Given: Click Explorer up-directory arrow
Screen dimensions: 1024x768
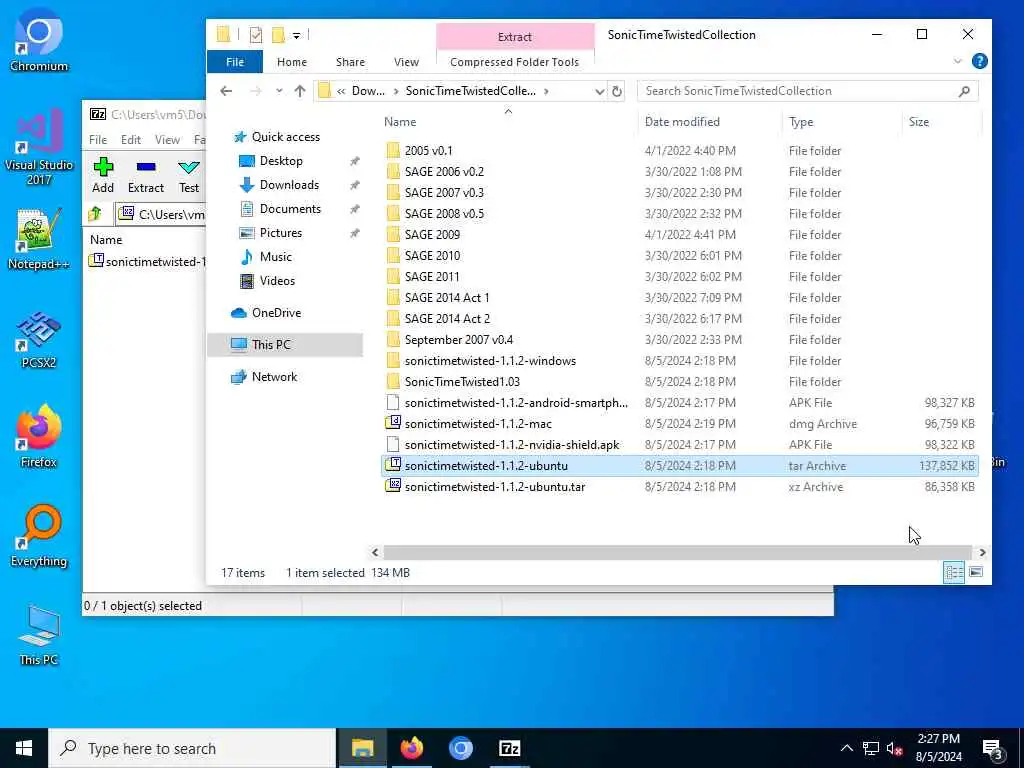Looking at the screenshot, I should pos(300,91).
